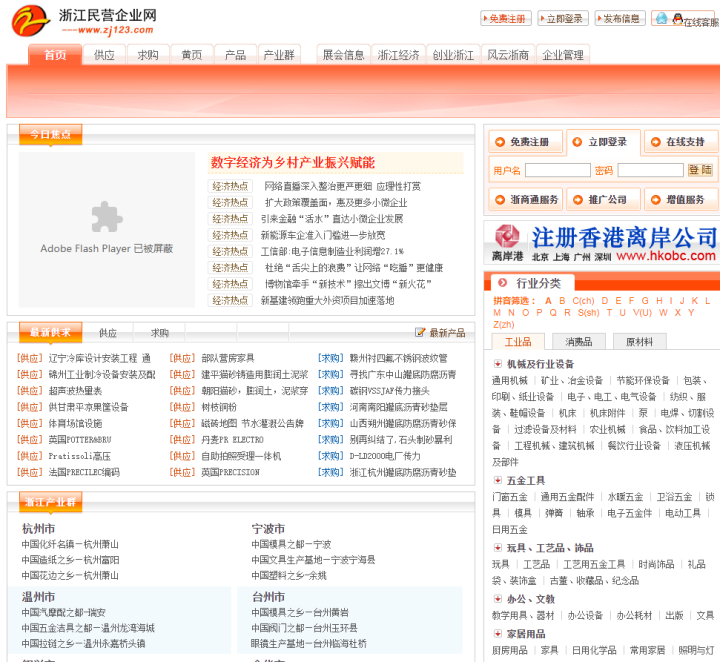Click the QQ penguin online service icon

point(677,18)
